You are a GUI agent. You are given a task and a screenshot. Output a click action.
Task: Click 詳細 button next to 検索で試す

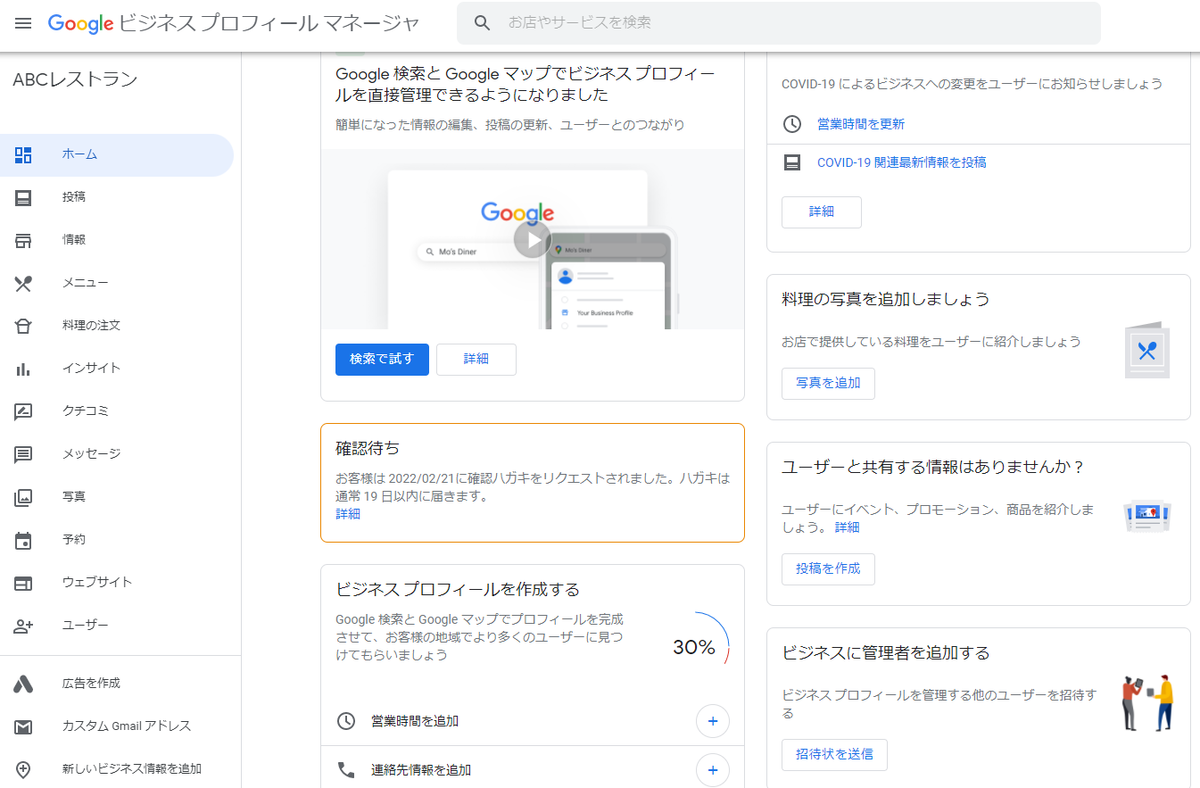coord(477,359)
